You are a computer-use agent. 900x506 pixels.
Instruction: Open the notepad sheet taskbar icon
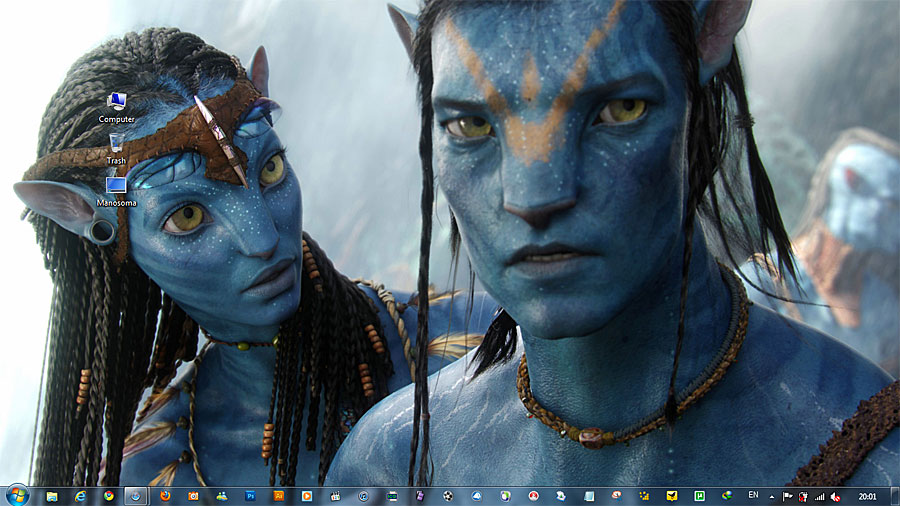(589, 496)
